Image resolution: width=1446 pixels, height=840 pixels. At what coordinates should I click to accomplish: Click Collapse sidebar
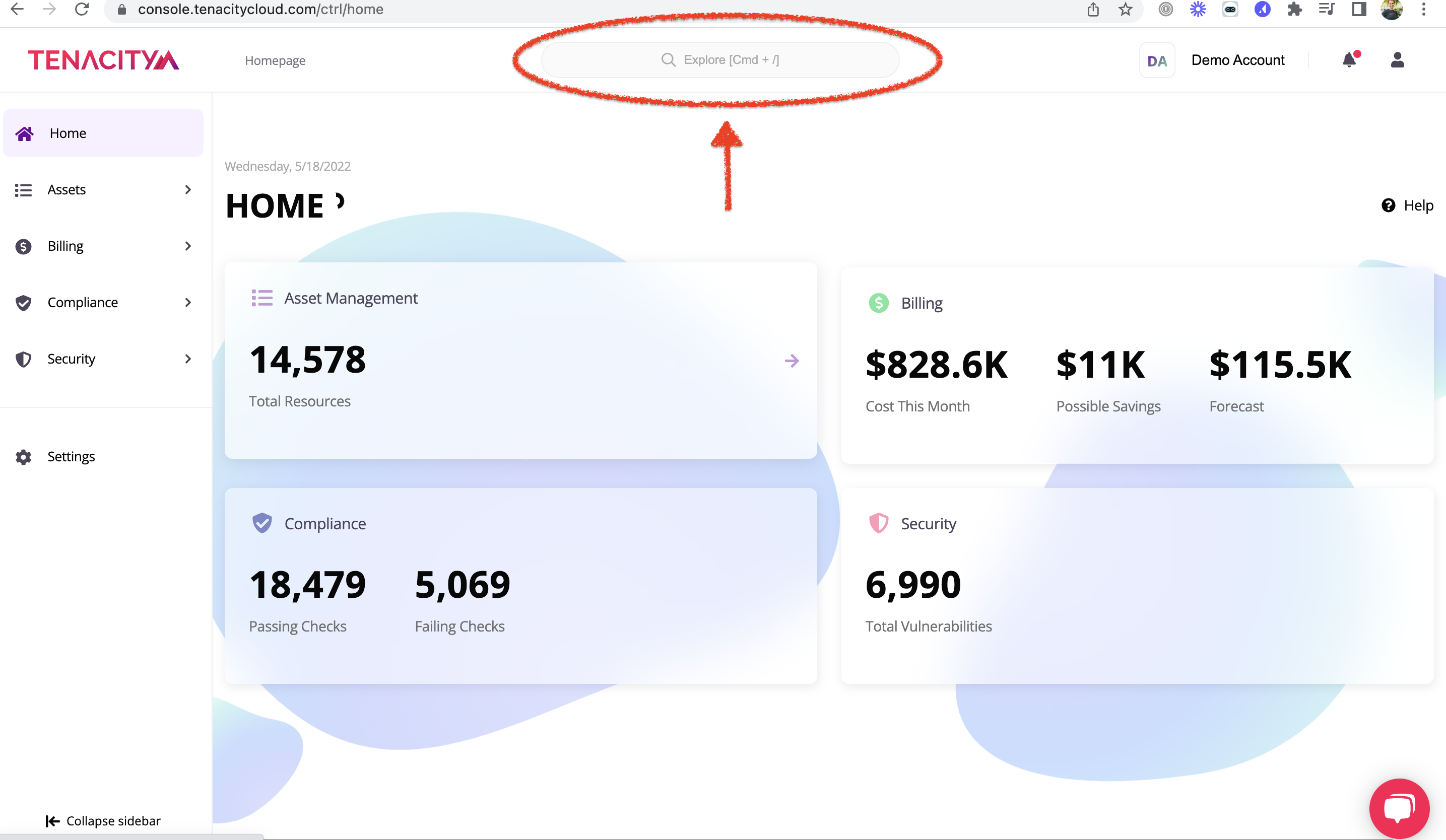(103, 821)
